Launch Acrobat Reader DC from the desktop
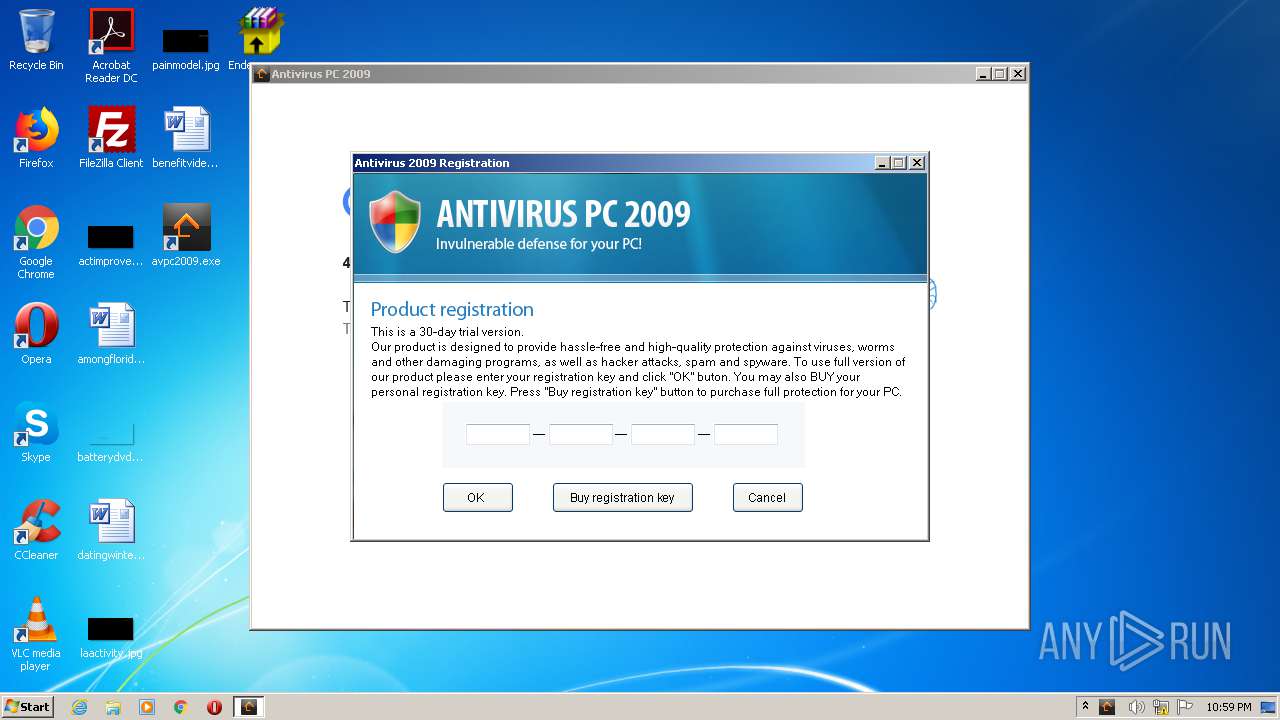 111,46
